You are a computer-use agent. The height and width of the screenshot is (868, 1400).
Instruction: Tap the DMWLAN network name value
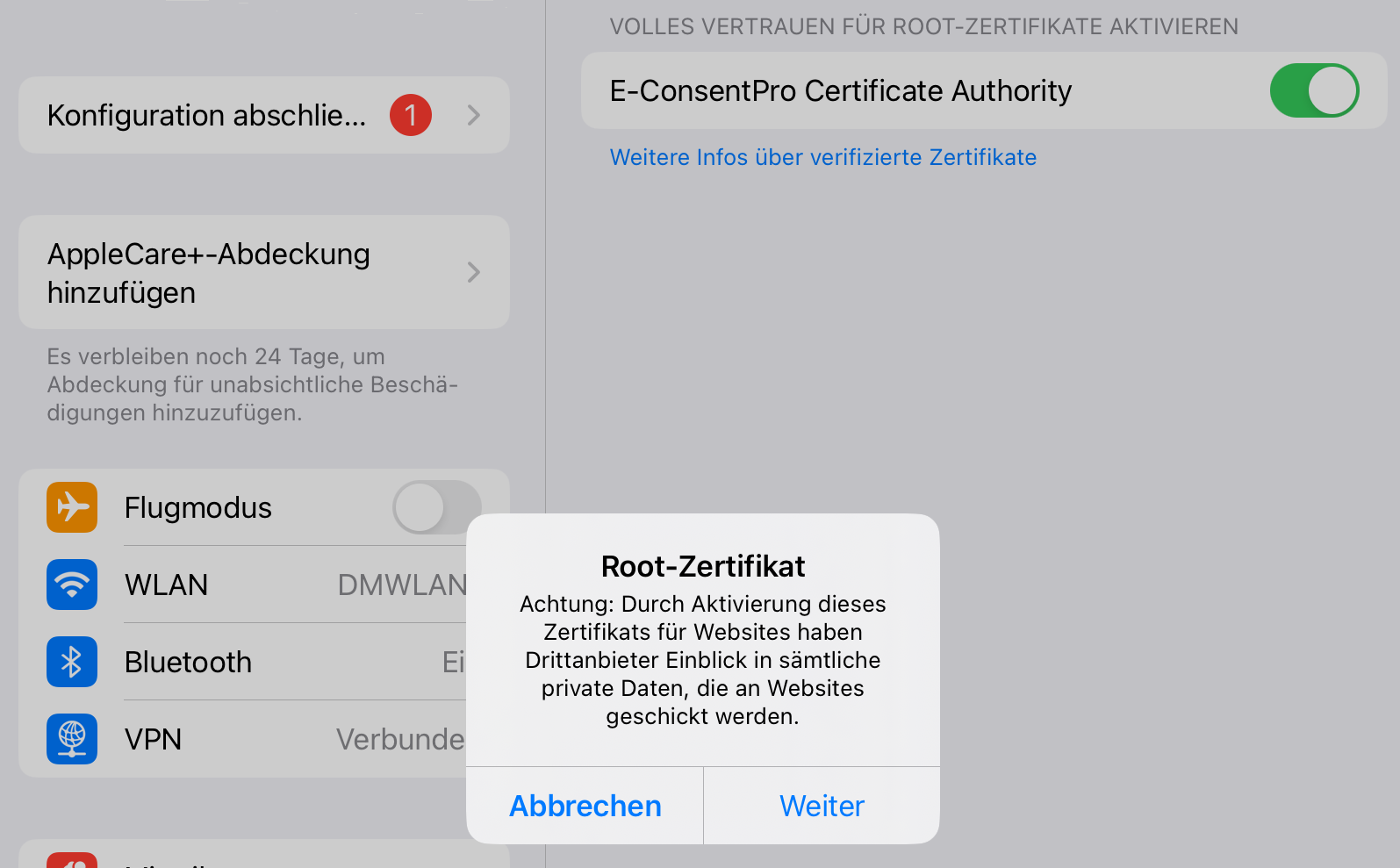tap(402, 585)
